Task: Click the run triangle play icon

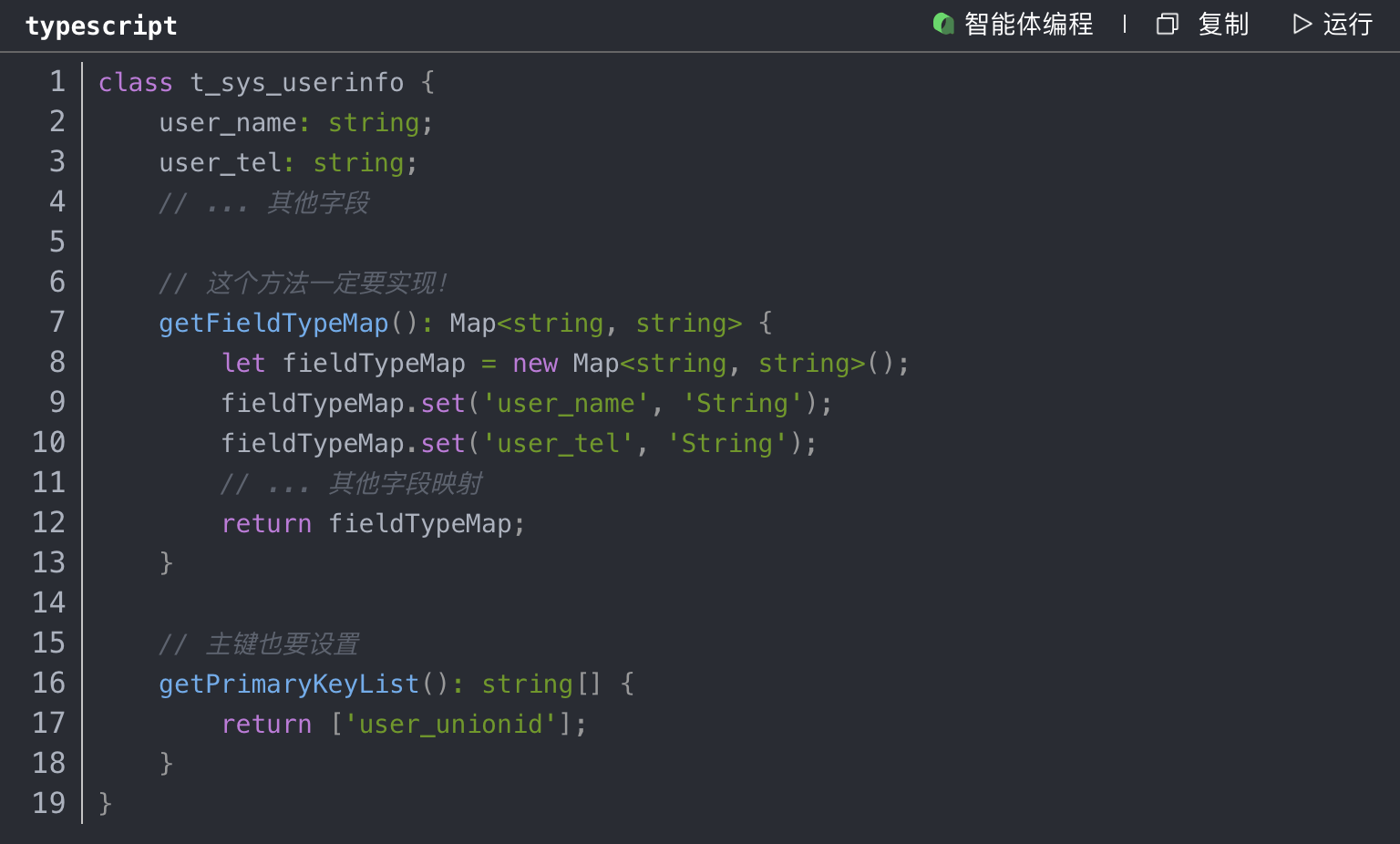Action: (x=1302, y=24)
